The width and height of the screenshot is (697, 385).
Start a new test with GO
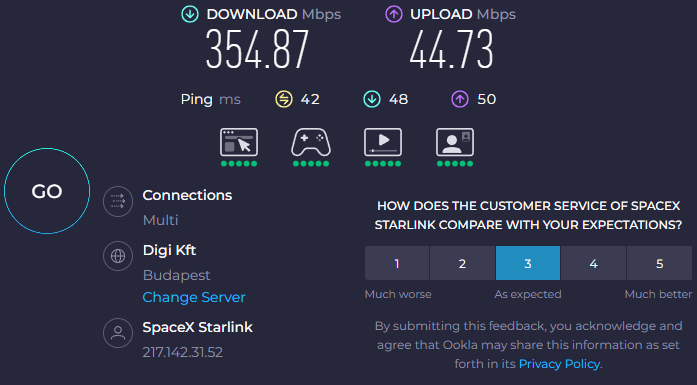pos(47,191)
